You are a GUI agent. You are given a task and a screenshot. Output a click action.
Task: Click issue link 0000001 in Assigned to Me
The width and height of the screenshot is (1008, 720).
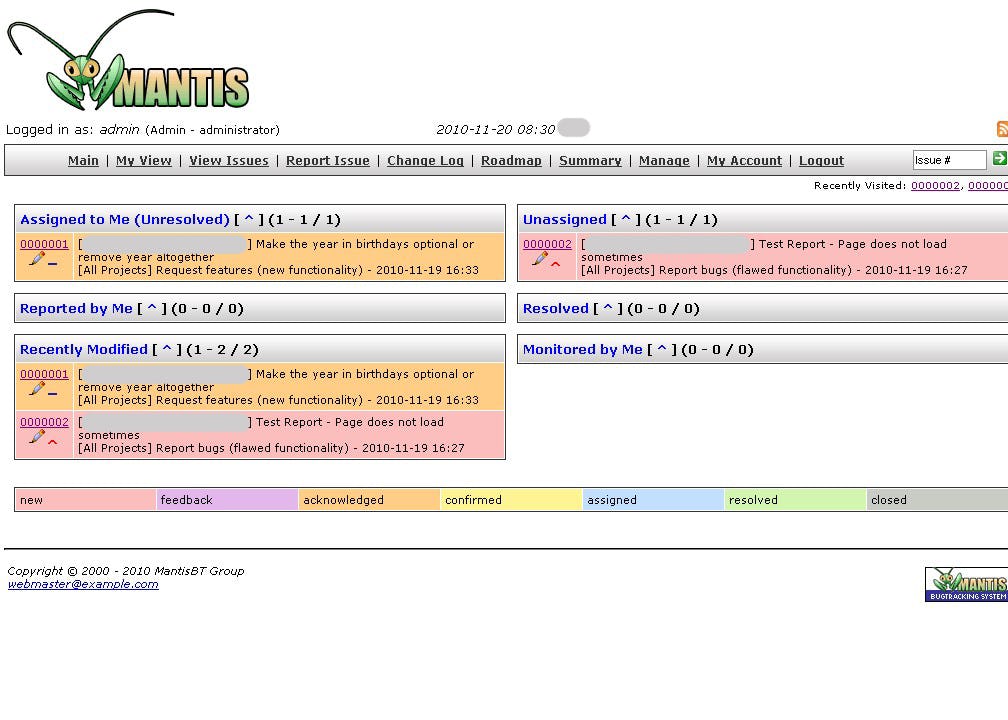44,244
